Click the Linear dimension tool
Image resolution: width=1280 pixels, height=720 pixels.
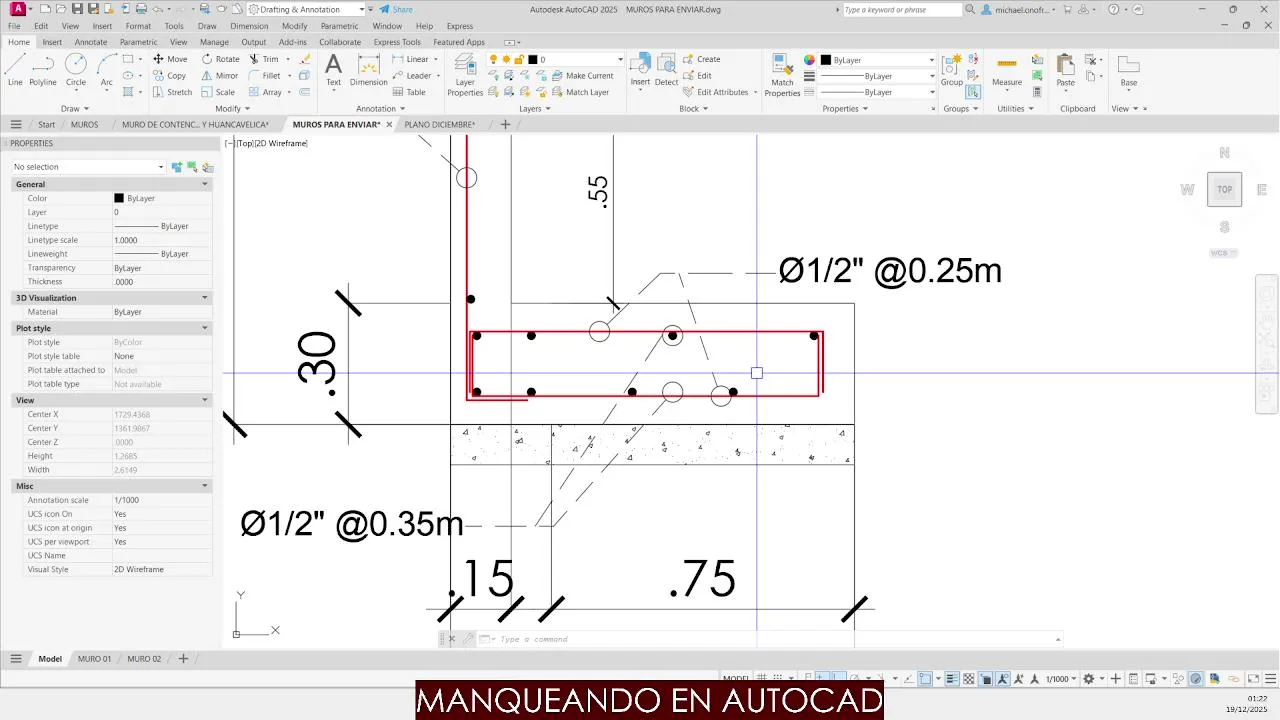pyautogui.click(x=410, y=59)
